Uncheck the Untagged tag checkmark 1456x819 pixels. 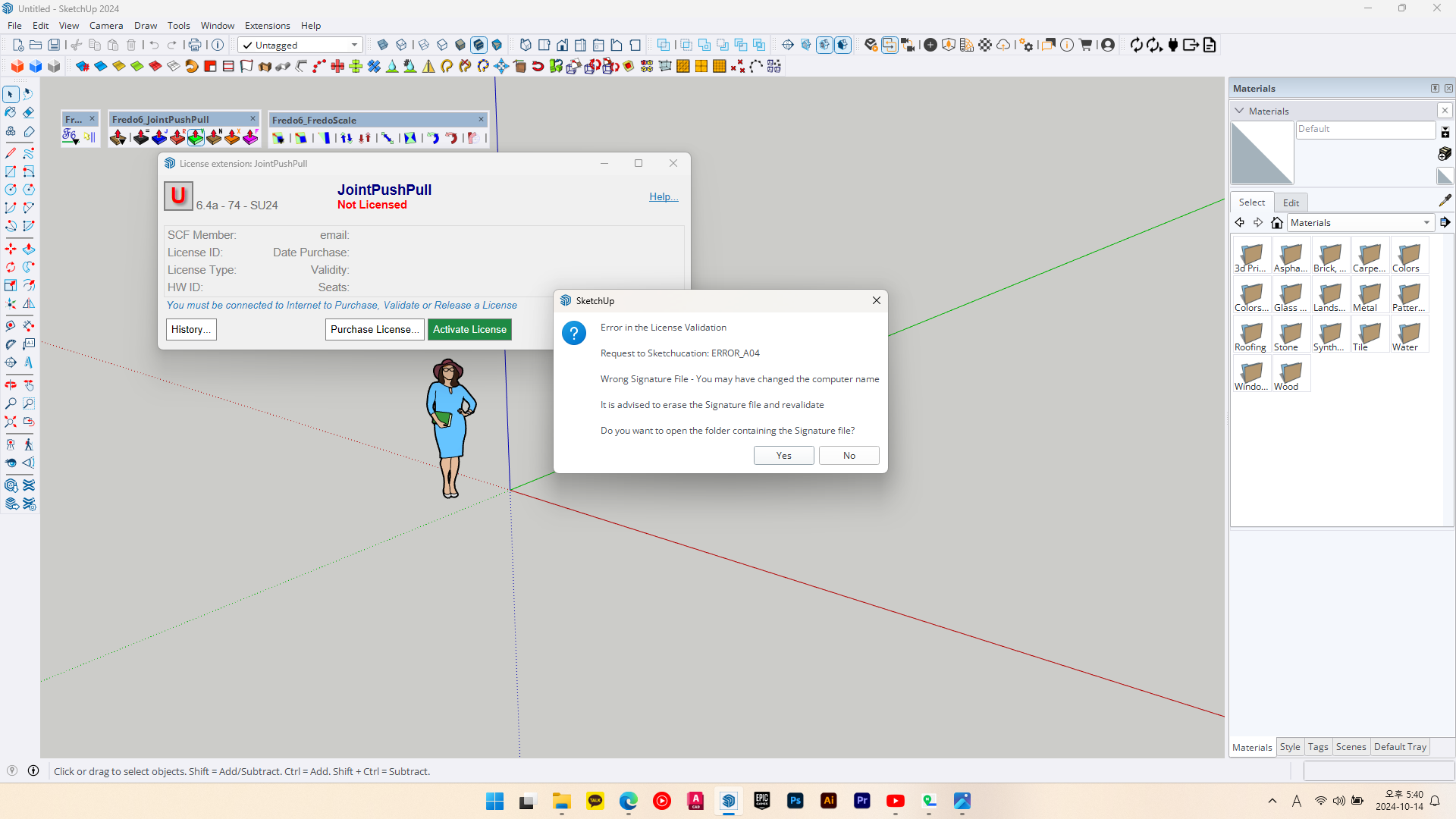coord(247,45)
